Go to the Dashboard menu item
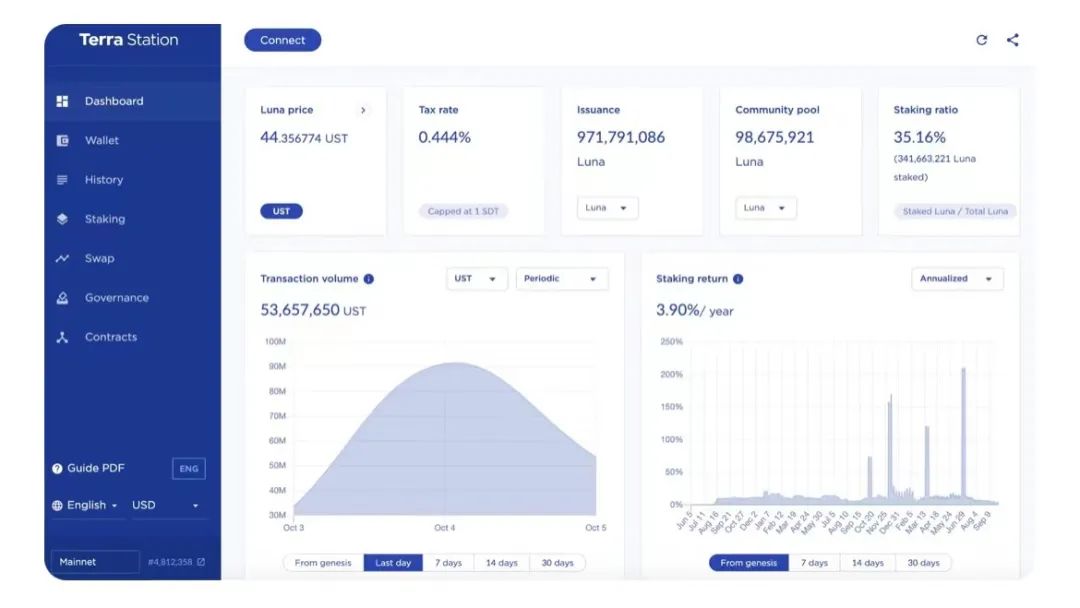The height and width of the screenshot is (608, 1080). point(133,101)
